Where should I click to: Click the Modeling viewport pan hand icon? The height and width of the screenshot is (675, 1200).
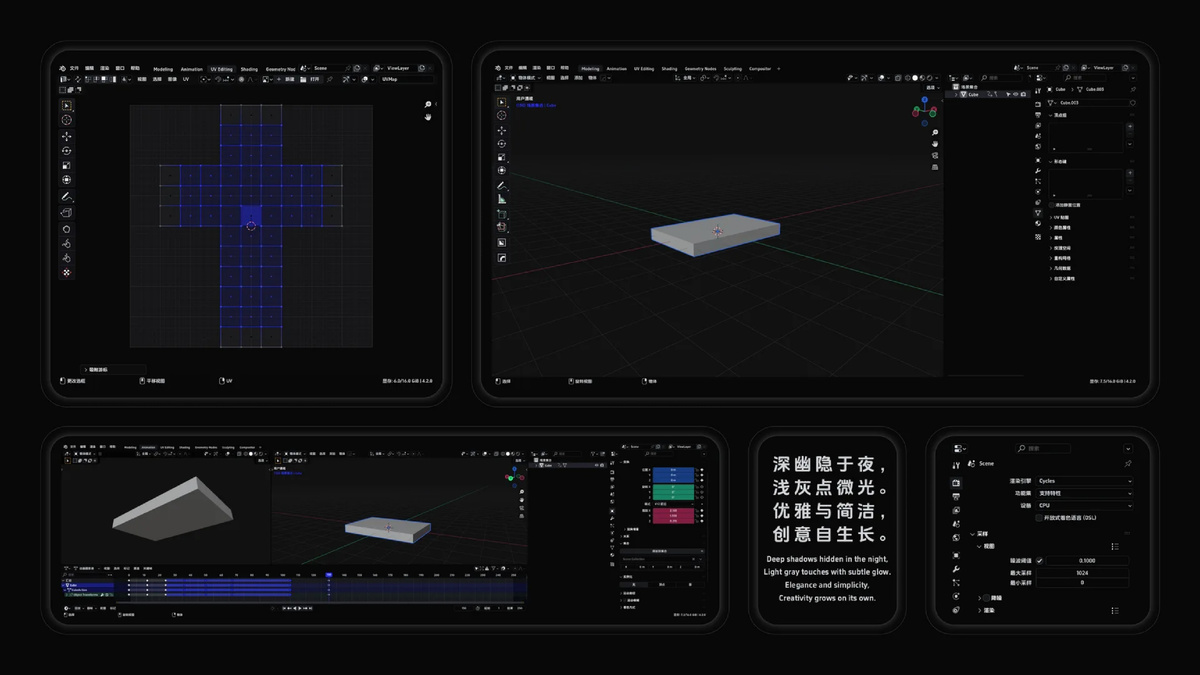point(935,143)
